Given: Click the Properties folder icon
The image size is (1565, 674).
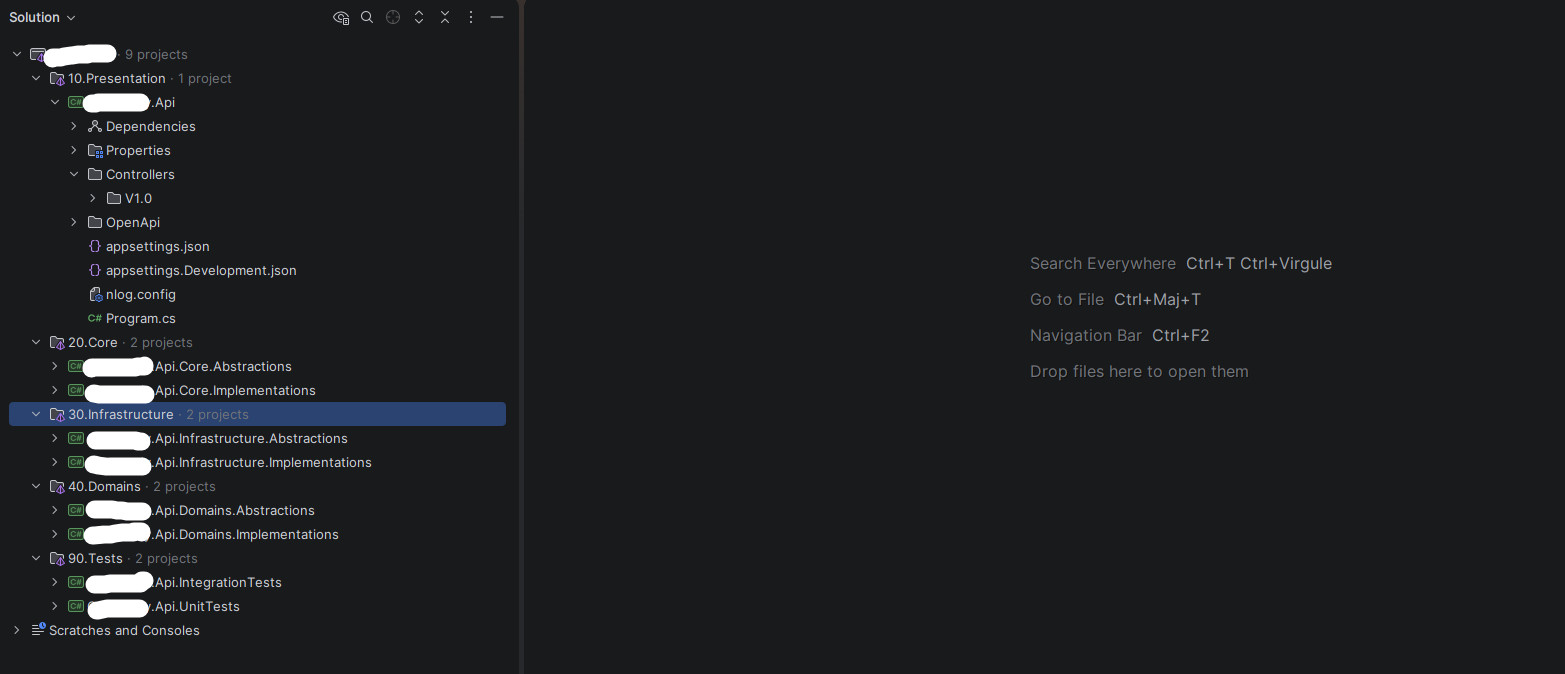Looking at the screenshot, I should pyautogui.click(x=95, y=150).
